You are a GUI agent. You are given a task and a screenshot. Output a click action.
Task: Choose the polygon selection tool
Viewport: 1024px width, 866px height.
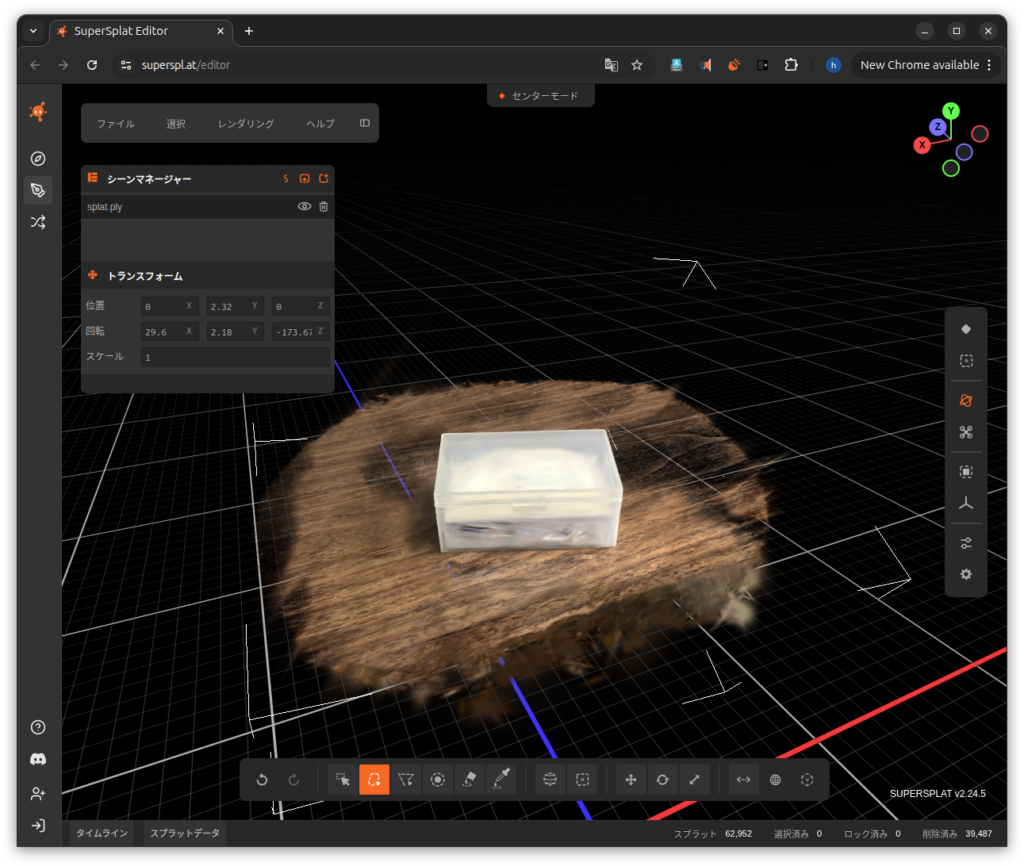[x=406, y=780]
